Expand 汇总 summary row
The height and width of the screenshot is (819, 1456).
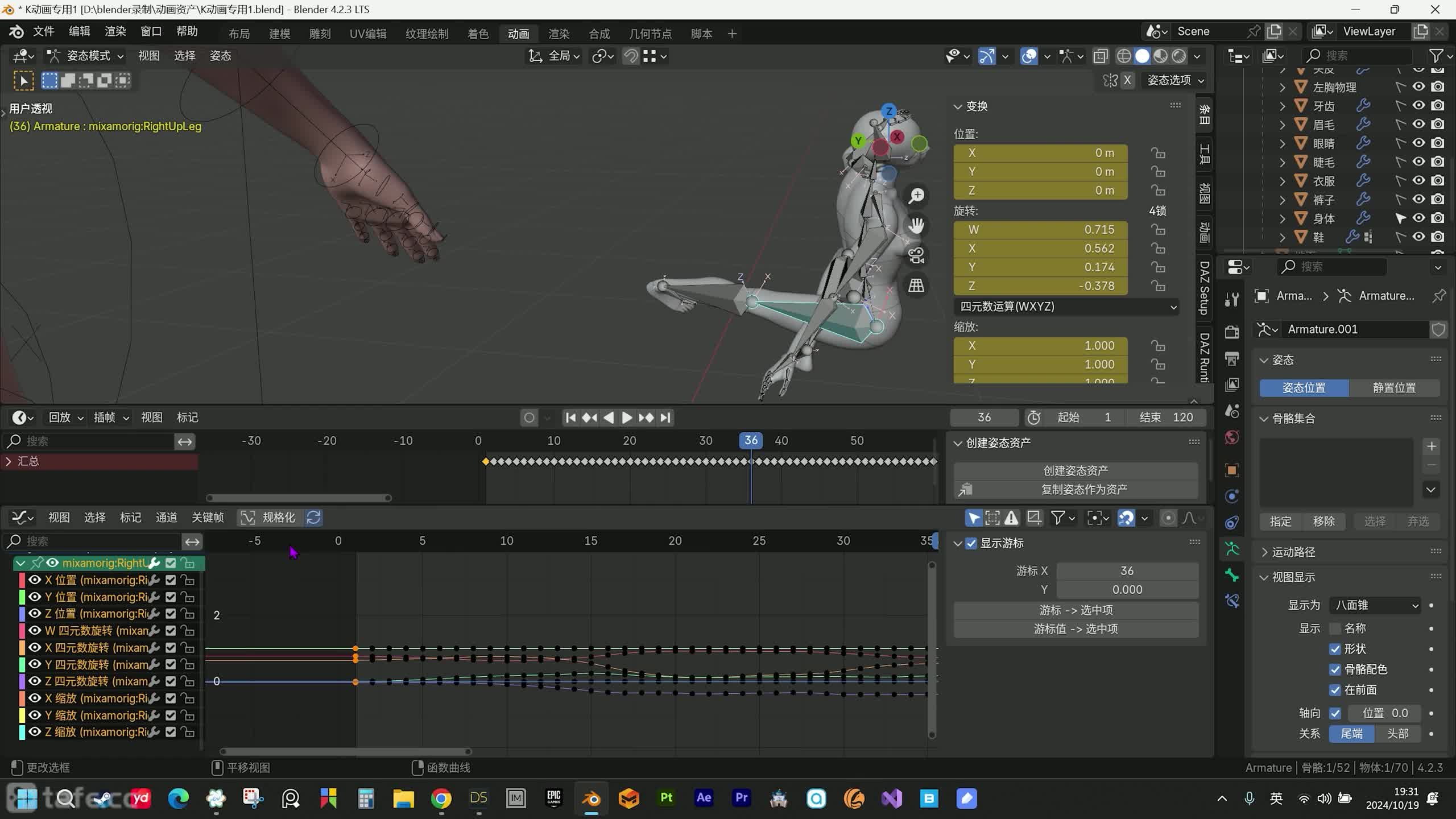coord(9,461)
